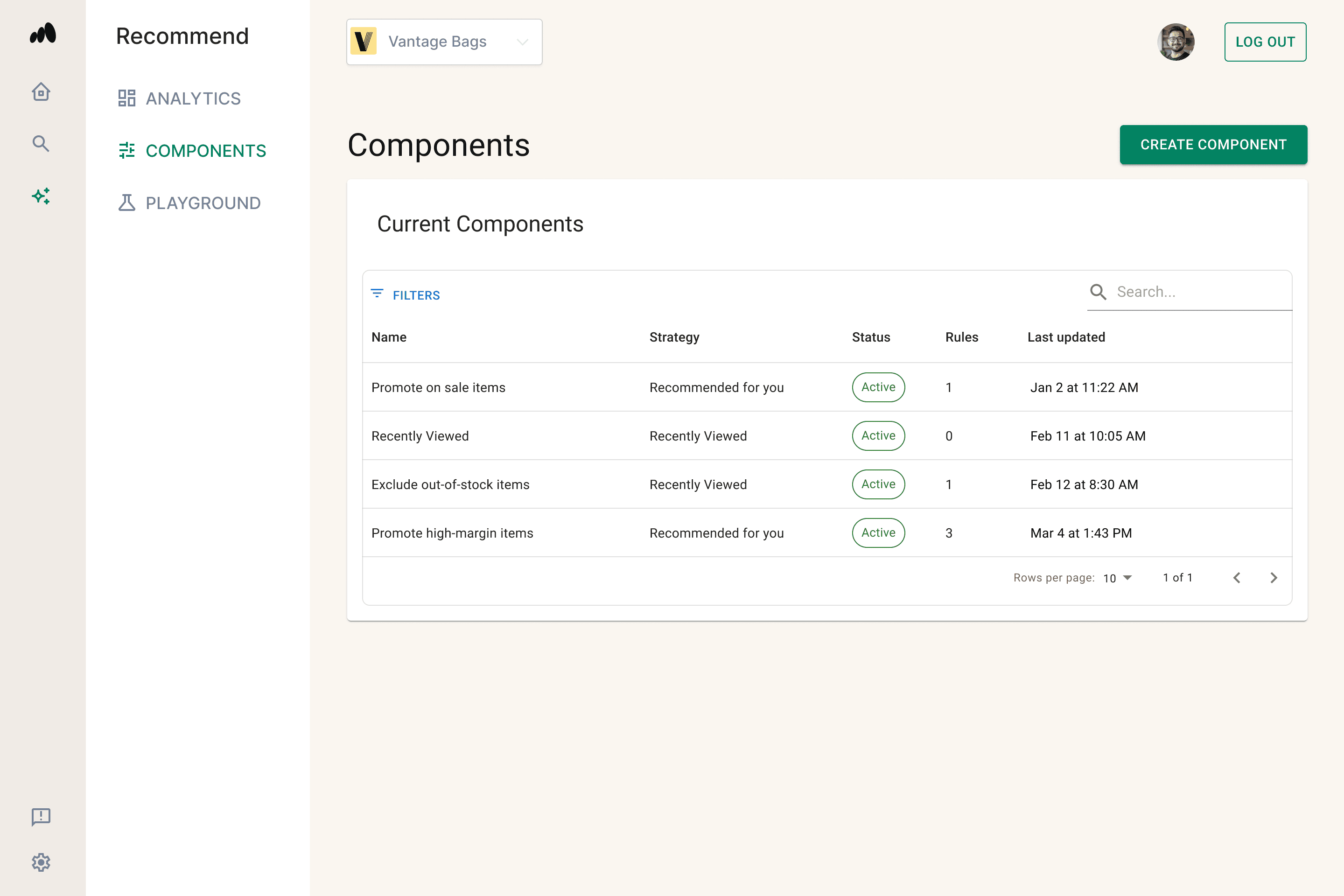
Task: Toggle Active status on Promote on sale items
Action: pyautogui.click(x=878, y=387)
